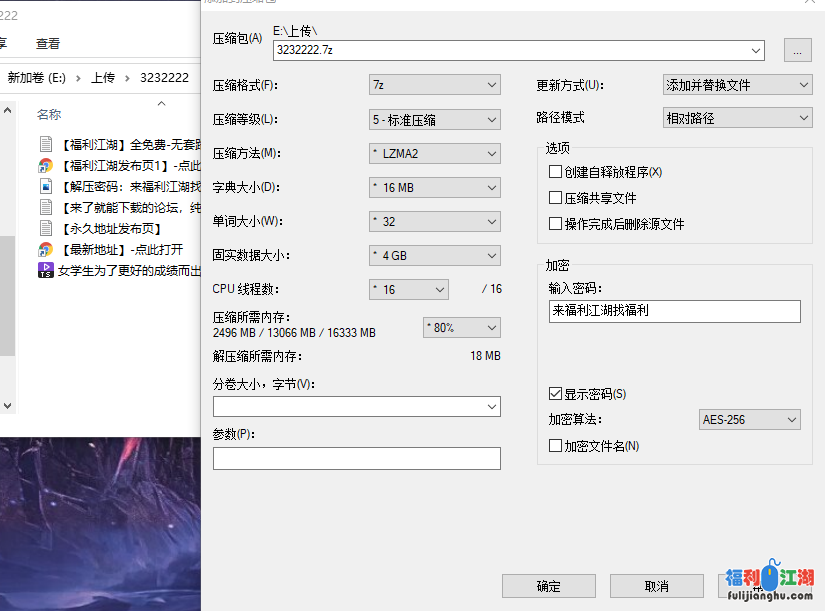Select the purple TS video file icon

(45, 270)
